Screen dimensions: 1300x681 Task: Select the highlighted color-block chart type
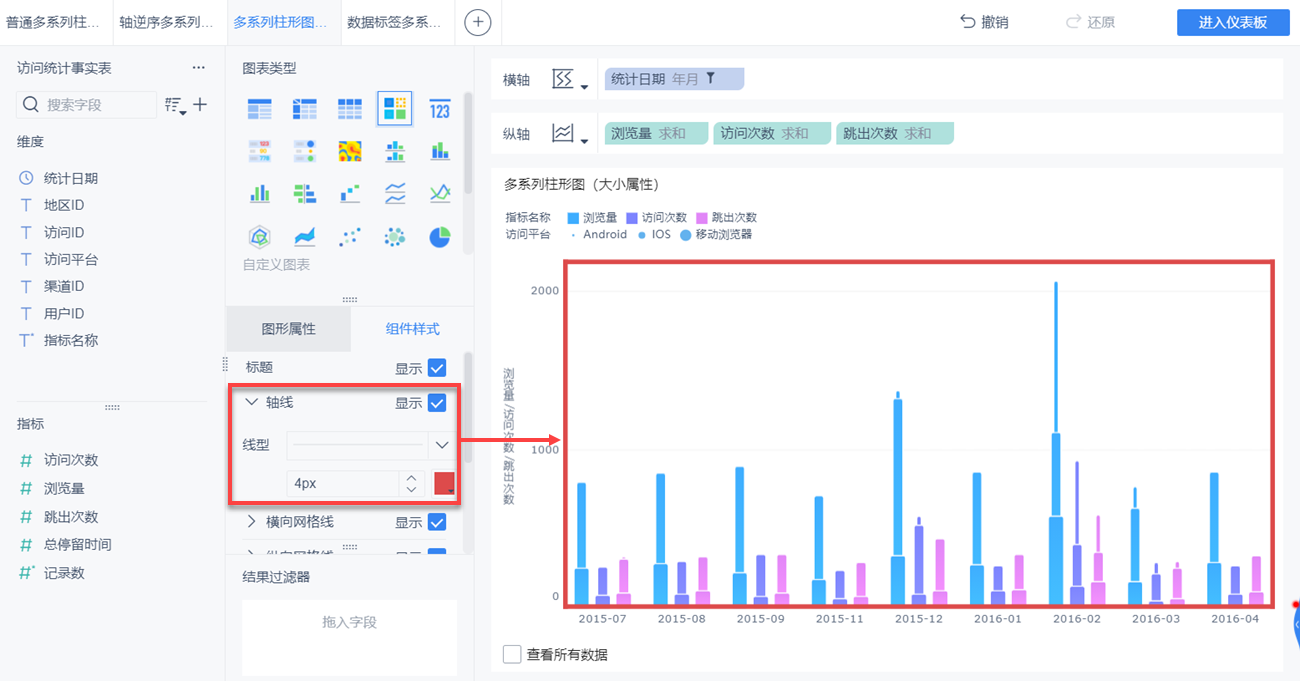[x=395, y=109]
